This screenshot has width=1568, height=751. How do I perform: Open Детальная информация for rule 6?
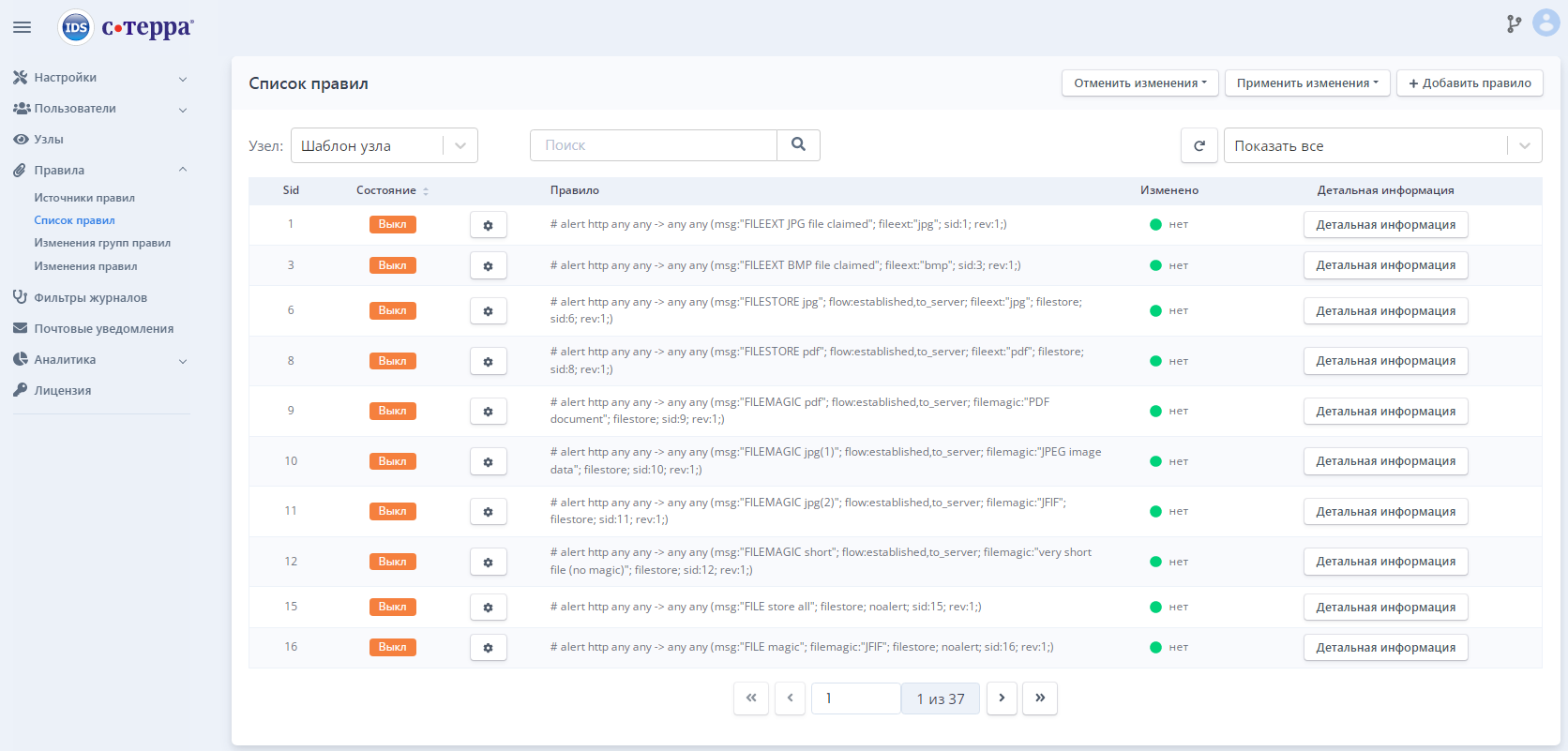[x=1385, y=311]
